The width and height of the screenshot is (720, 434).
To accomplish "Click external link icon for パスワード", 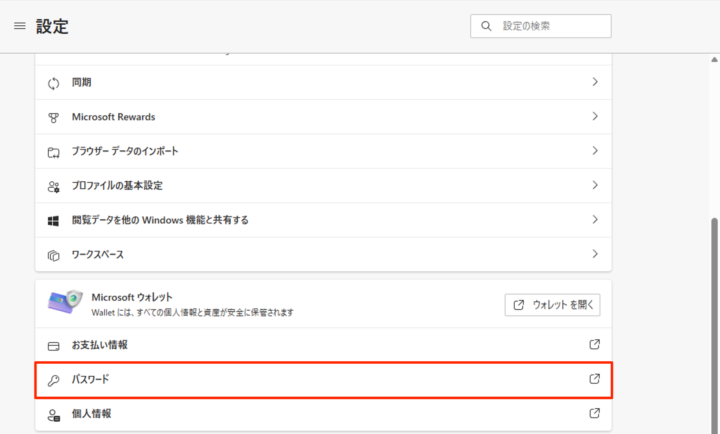I will (595, 379).
